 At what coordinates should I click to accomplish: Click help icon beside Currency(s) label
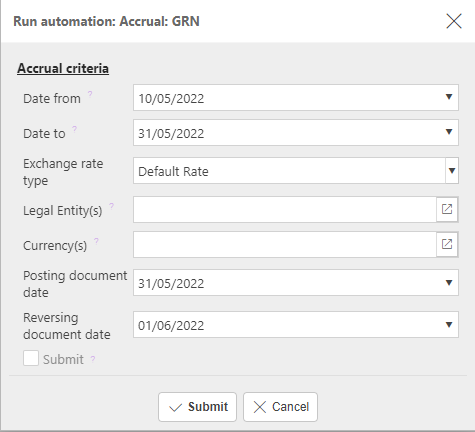click(x=96, y=241)
